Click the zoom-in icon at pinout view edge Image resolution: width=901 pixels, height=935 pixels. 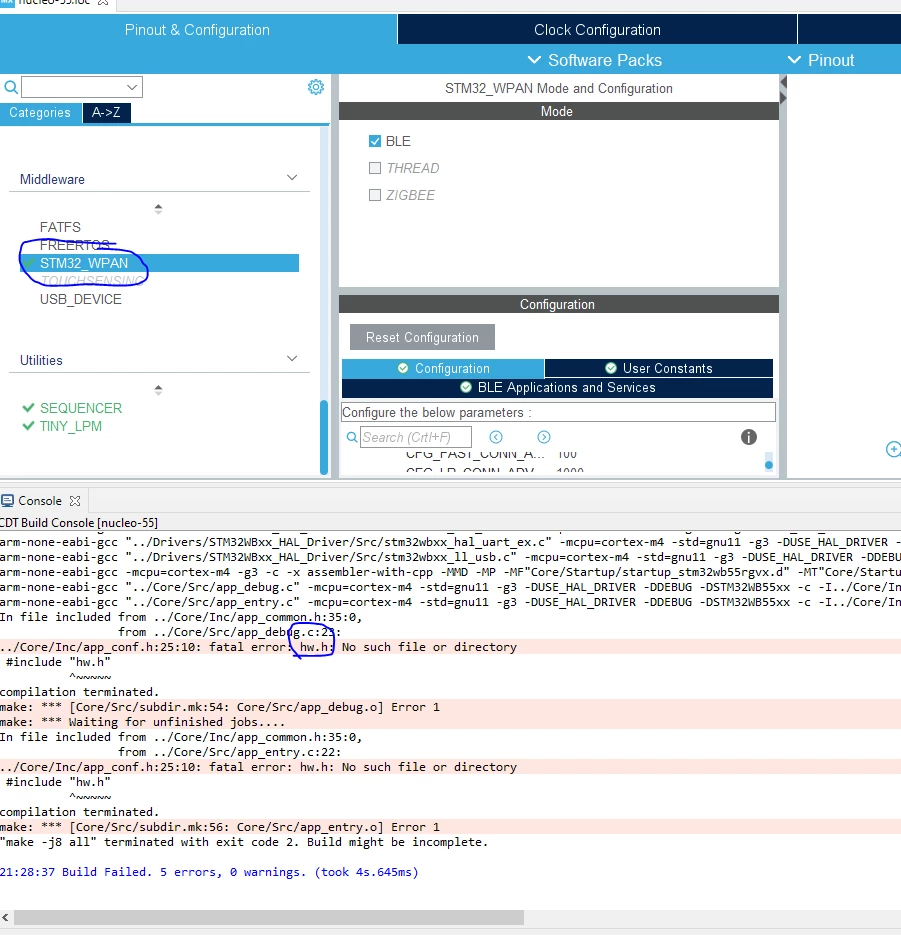pyautogui.click(x=893, y=449)
